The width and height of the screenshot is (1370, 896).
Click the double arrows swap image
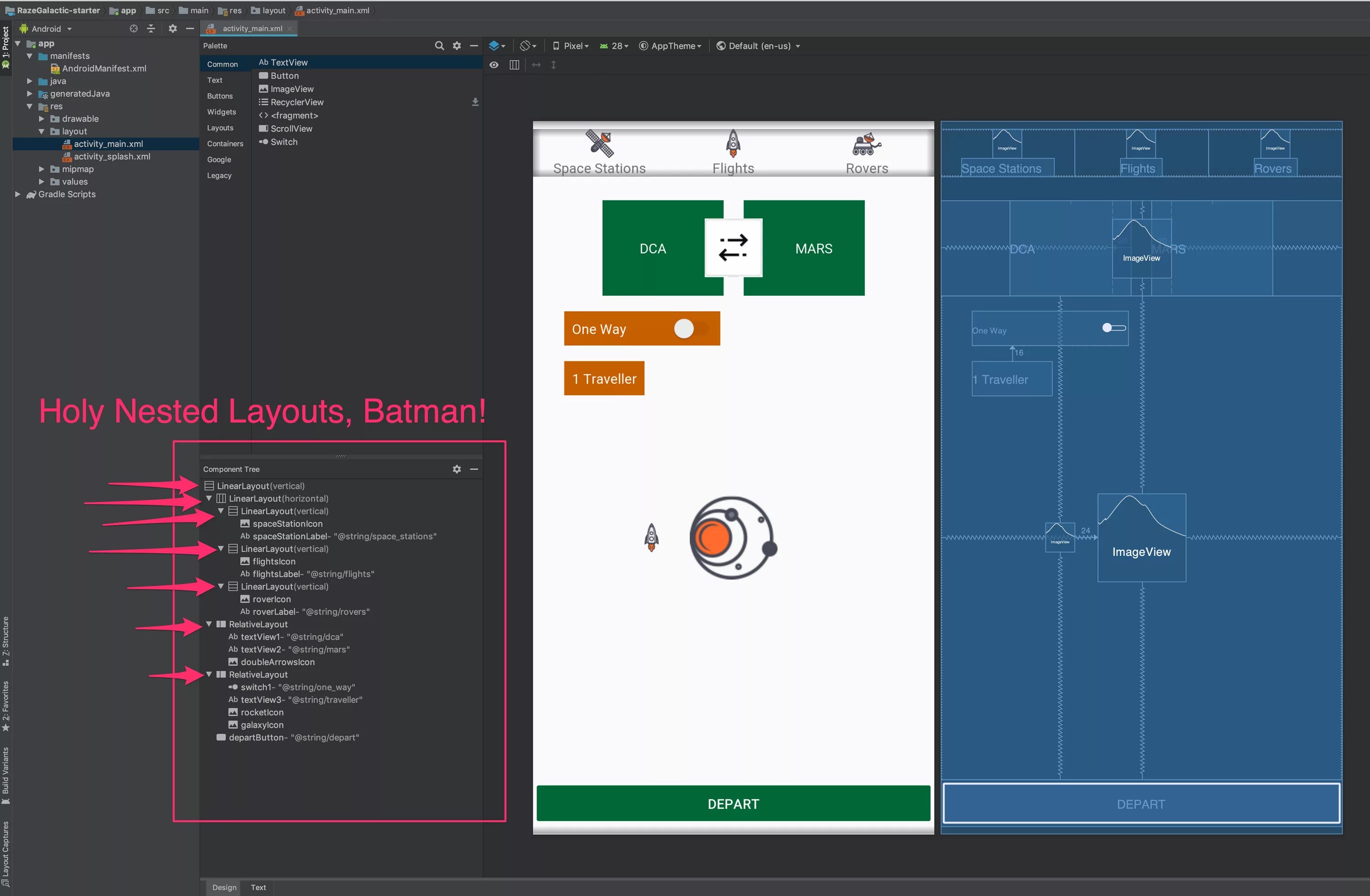point(733,248)
